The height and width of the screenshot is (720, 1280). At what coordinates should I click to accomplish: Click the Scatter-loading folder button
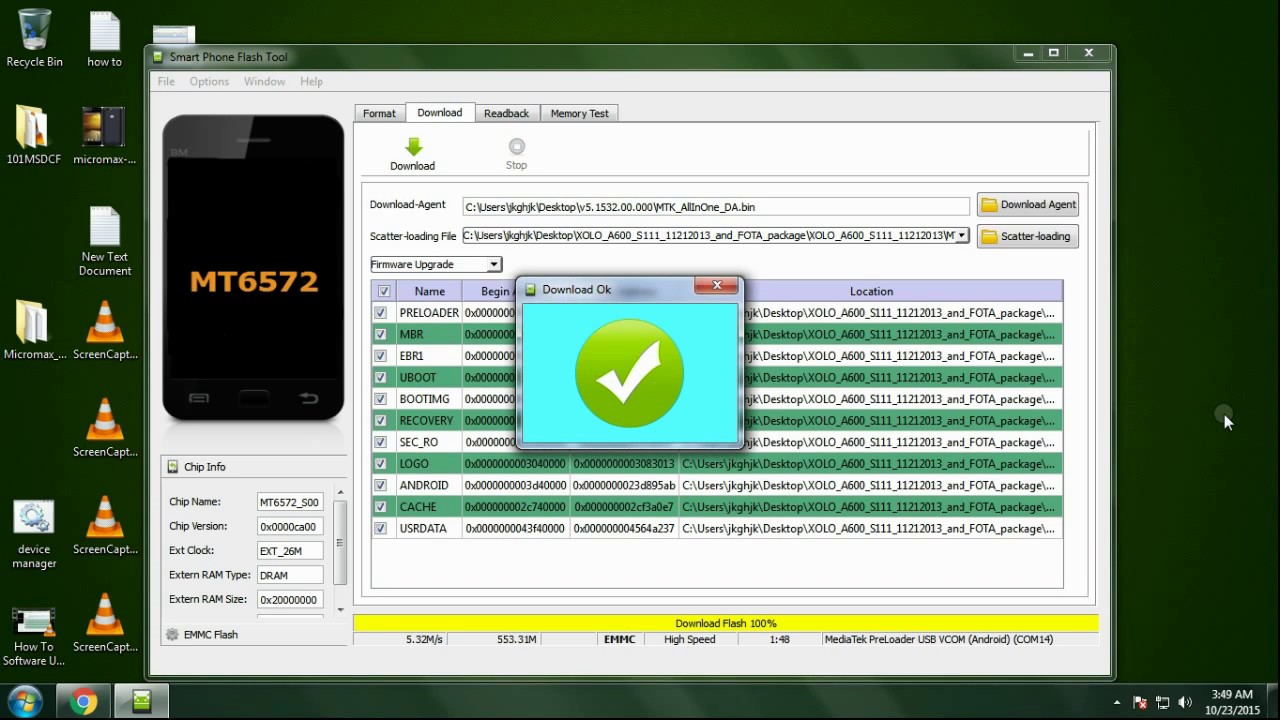[1028, 237]
